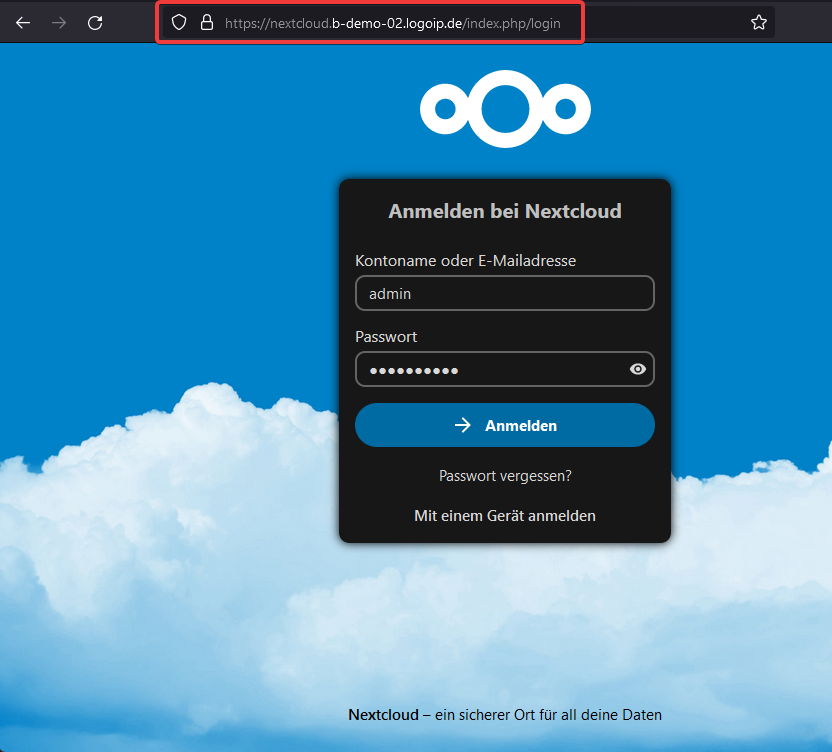Open the Nextcloud footer link

(383, 715)
